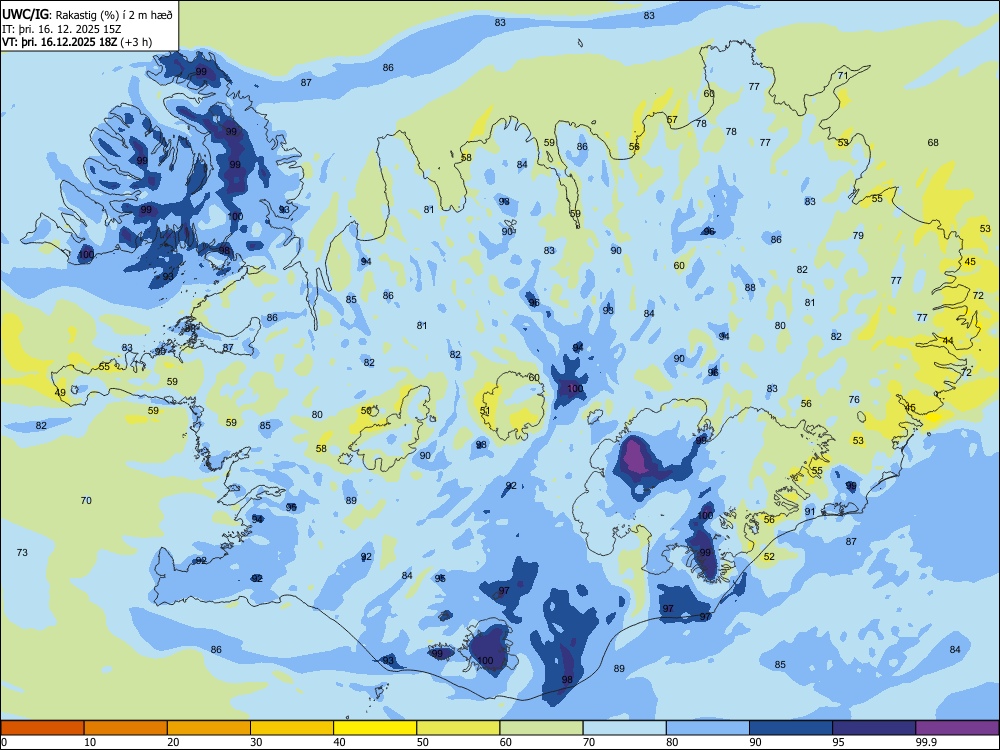Click the light blue 70–80 legend swatch
The image size is (1000, 750).
(x=624, y=728)
